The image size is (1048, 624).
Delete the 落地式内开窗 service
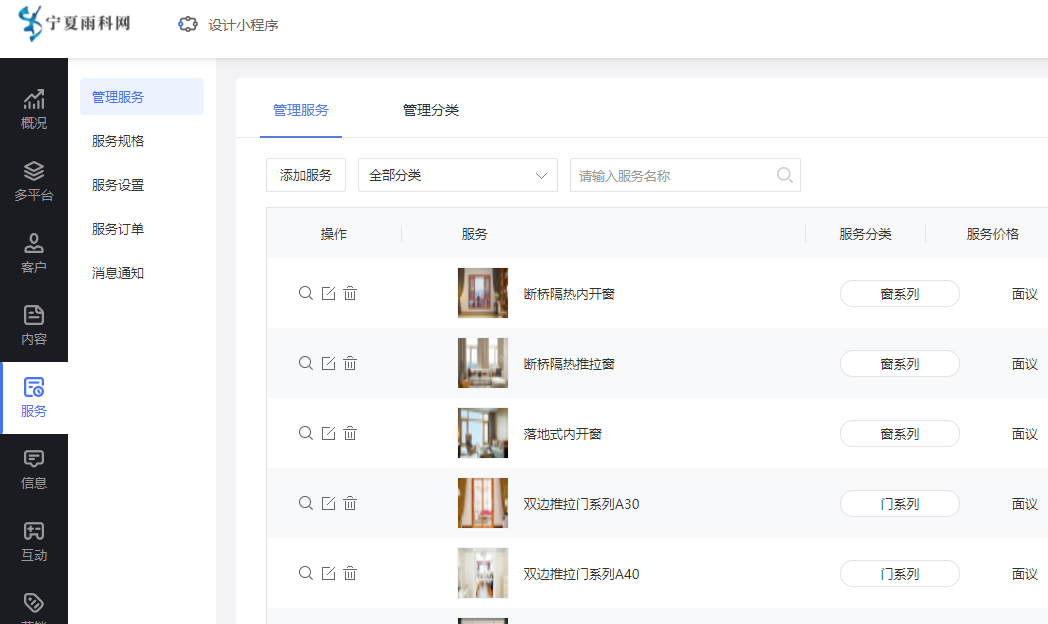(x=350, y=433)
